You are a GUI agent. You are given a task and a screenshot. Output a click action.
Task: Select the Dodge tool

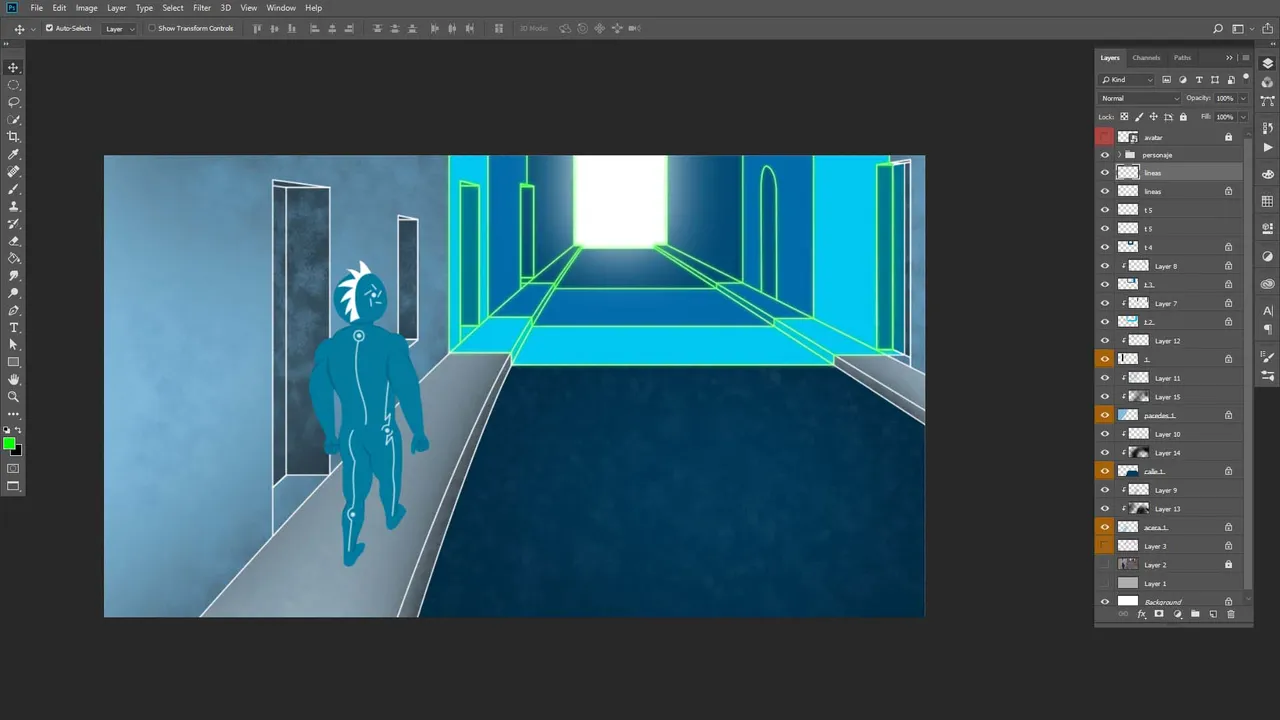click(x=13, y=293)
